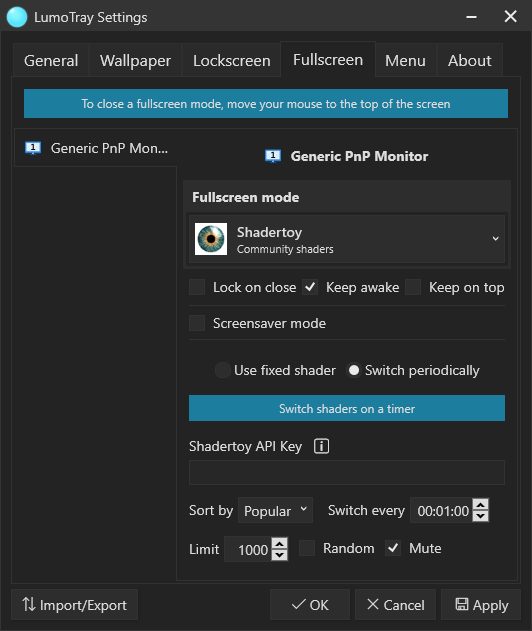The image size is (532, 631).
Task: Click the fullscreen close hint banner
Action: pos(266,104)
